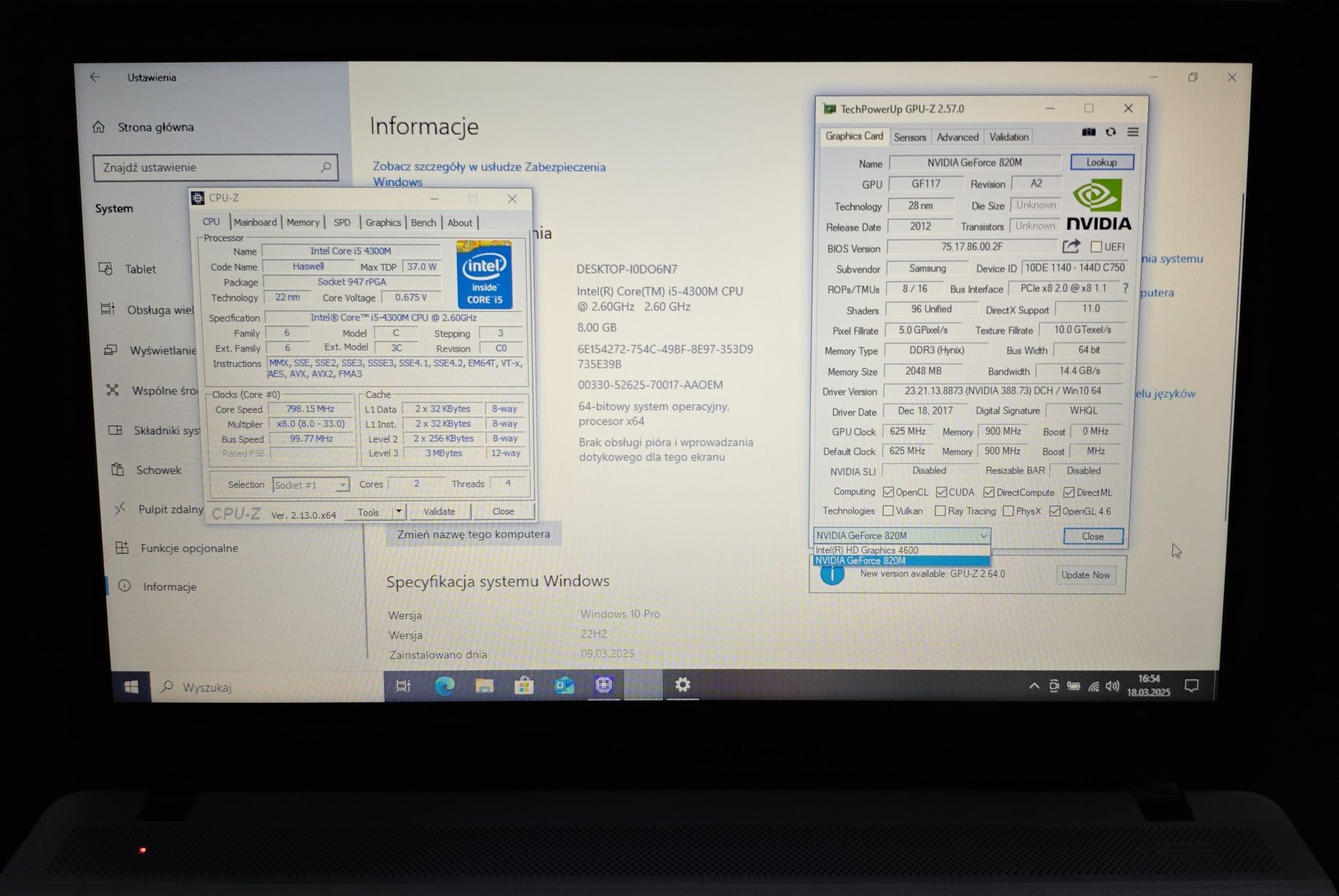
Task: Click the network Wi-Fi tray icon
Action: click(x=1093, y=686)
